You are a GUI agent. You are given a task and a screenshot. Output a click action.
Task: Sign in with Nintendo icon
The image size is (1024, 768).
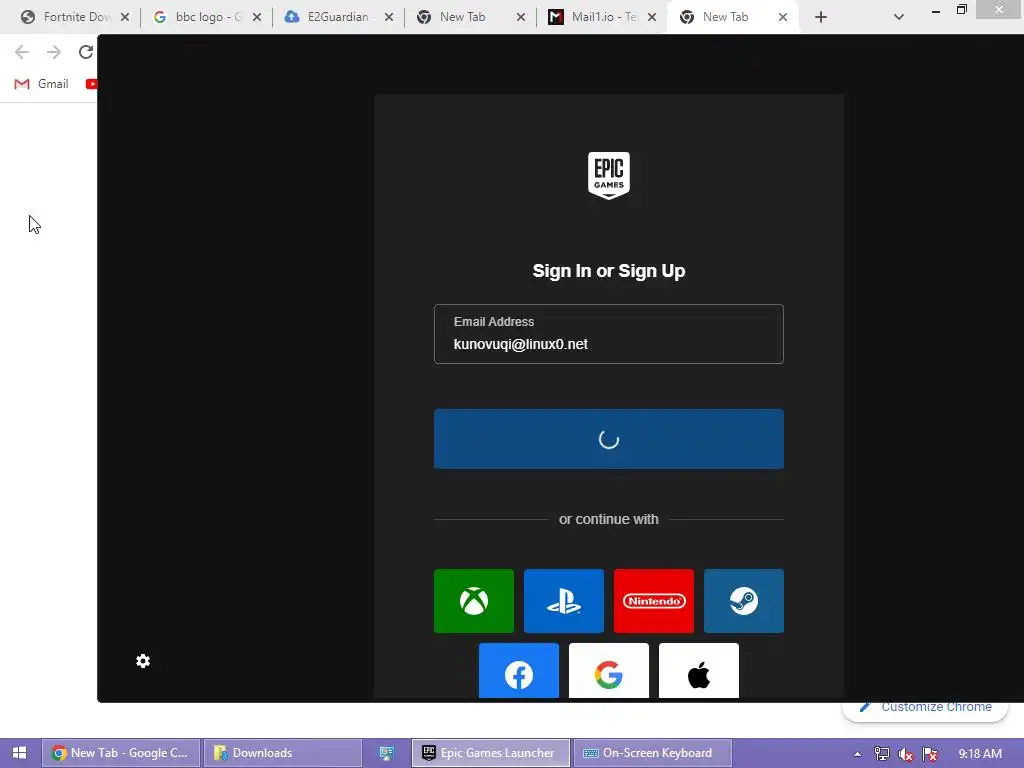coord(654,600)
